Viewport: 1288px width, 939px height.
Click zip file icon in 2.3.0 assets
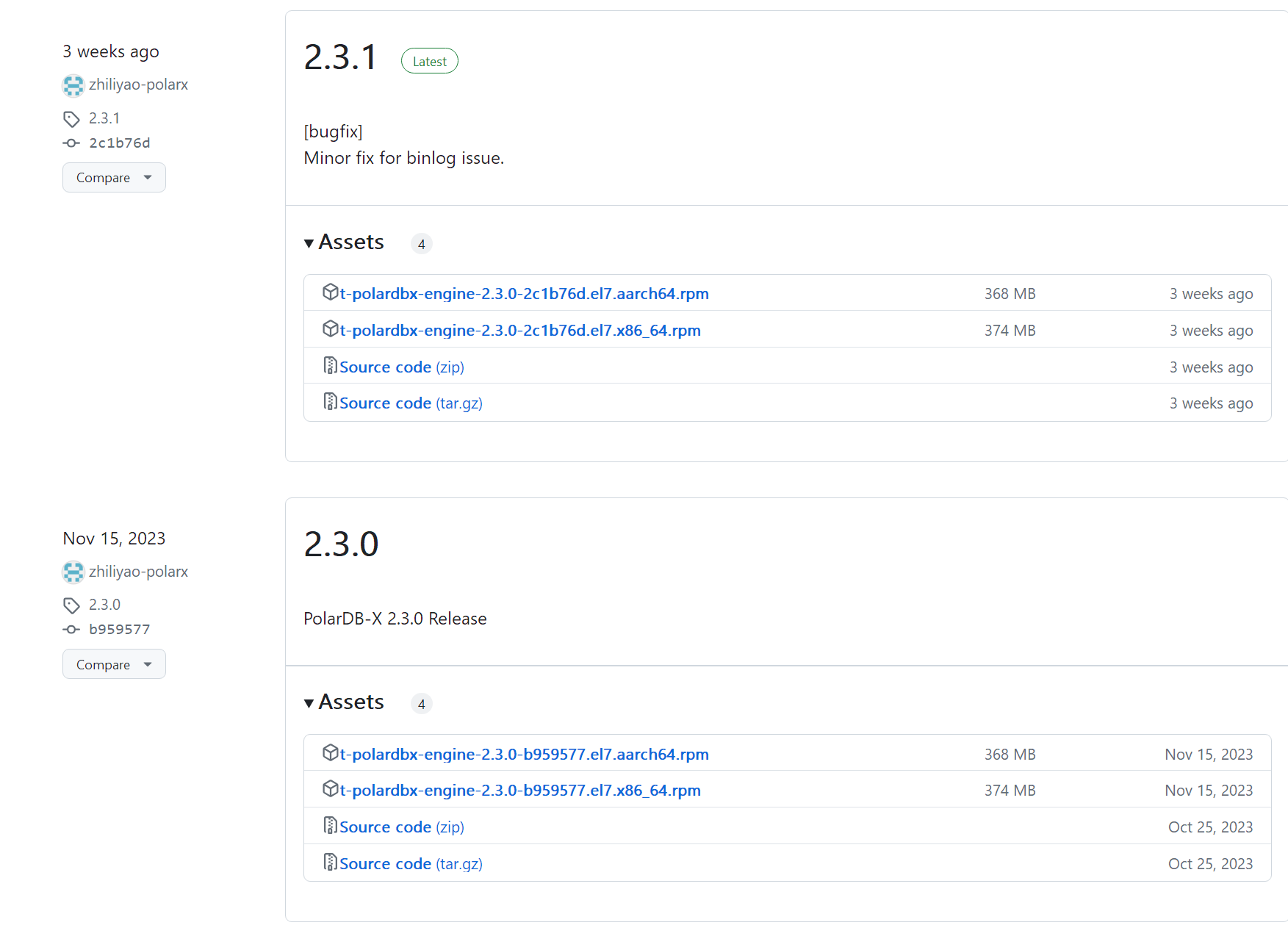pyautogui.click(x=331, y=825)
